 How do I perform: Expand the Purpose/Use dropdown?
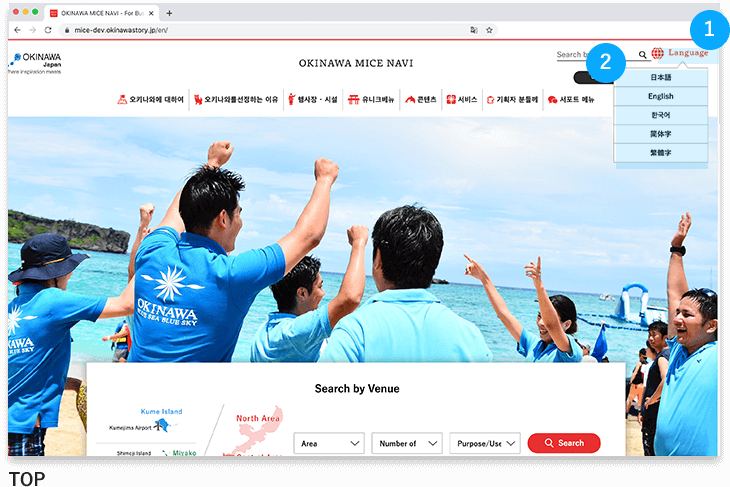(x=484, y=443)
